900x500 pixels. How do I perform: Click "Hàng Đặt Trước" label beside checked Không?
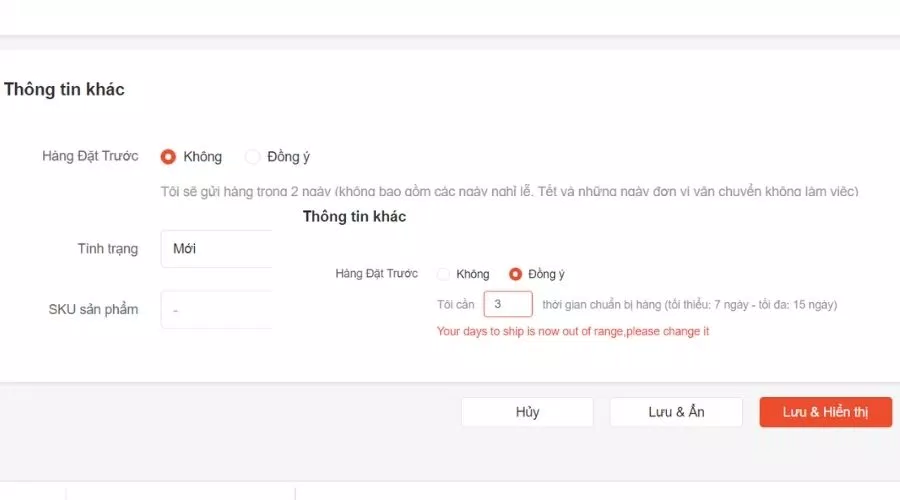[90, 157]
